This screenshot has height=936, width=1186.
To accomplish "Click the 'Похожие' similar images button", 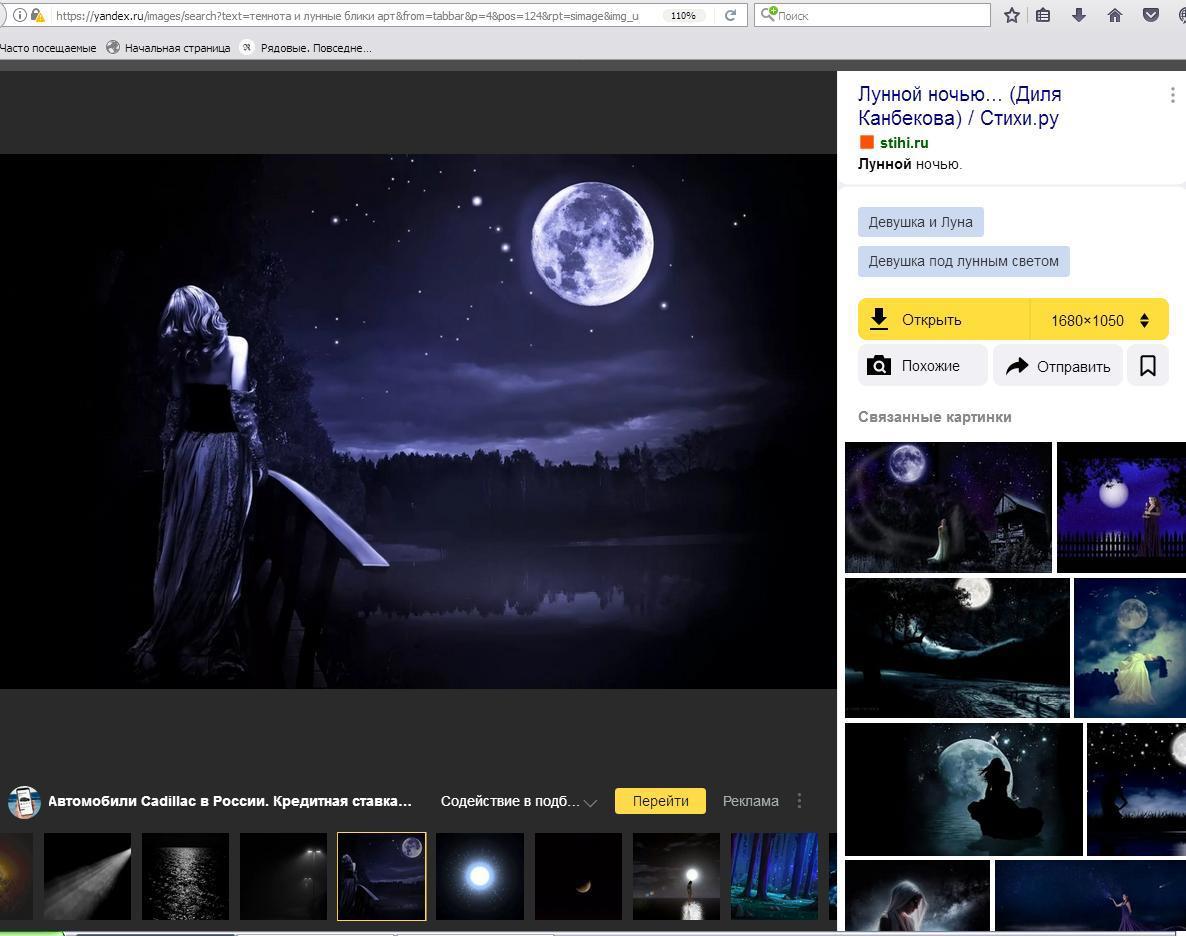I will (x=922, y=366).
